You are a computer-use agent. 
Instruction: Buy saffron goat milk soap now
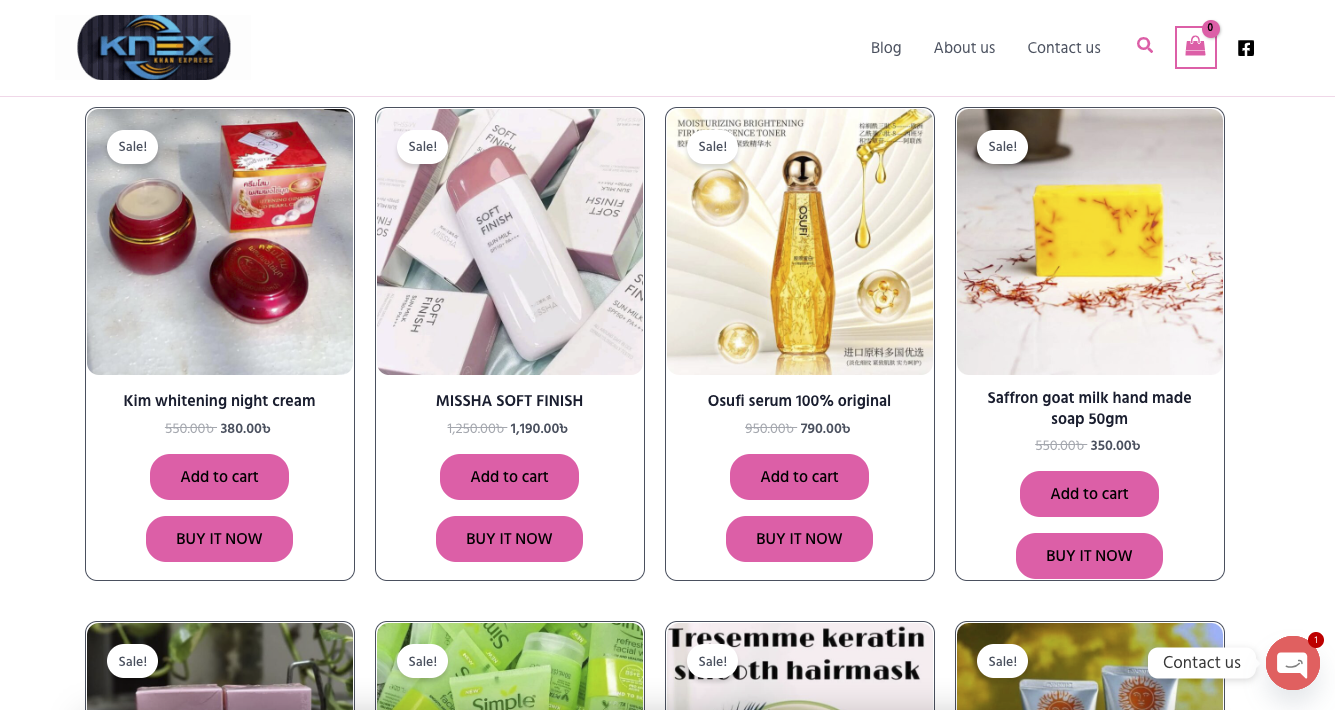click(1089, 556)
